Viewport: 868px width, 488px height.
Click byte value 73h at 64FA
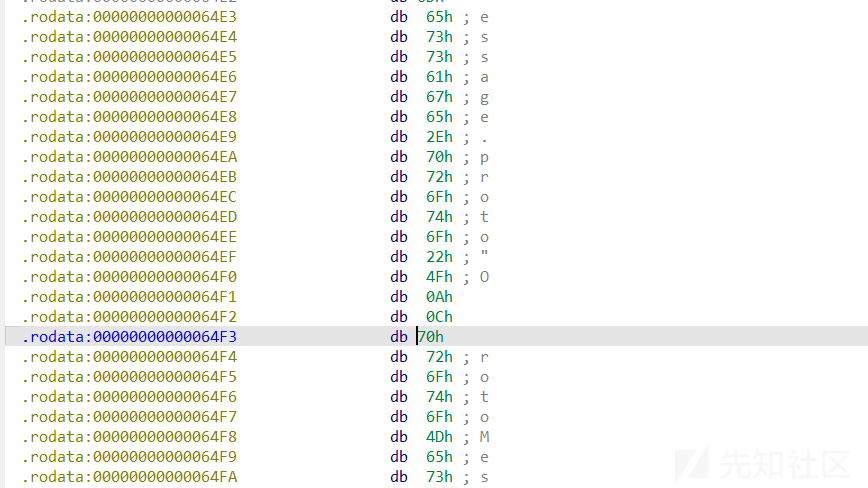pos(439,477)
